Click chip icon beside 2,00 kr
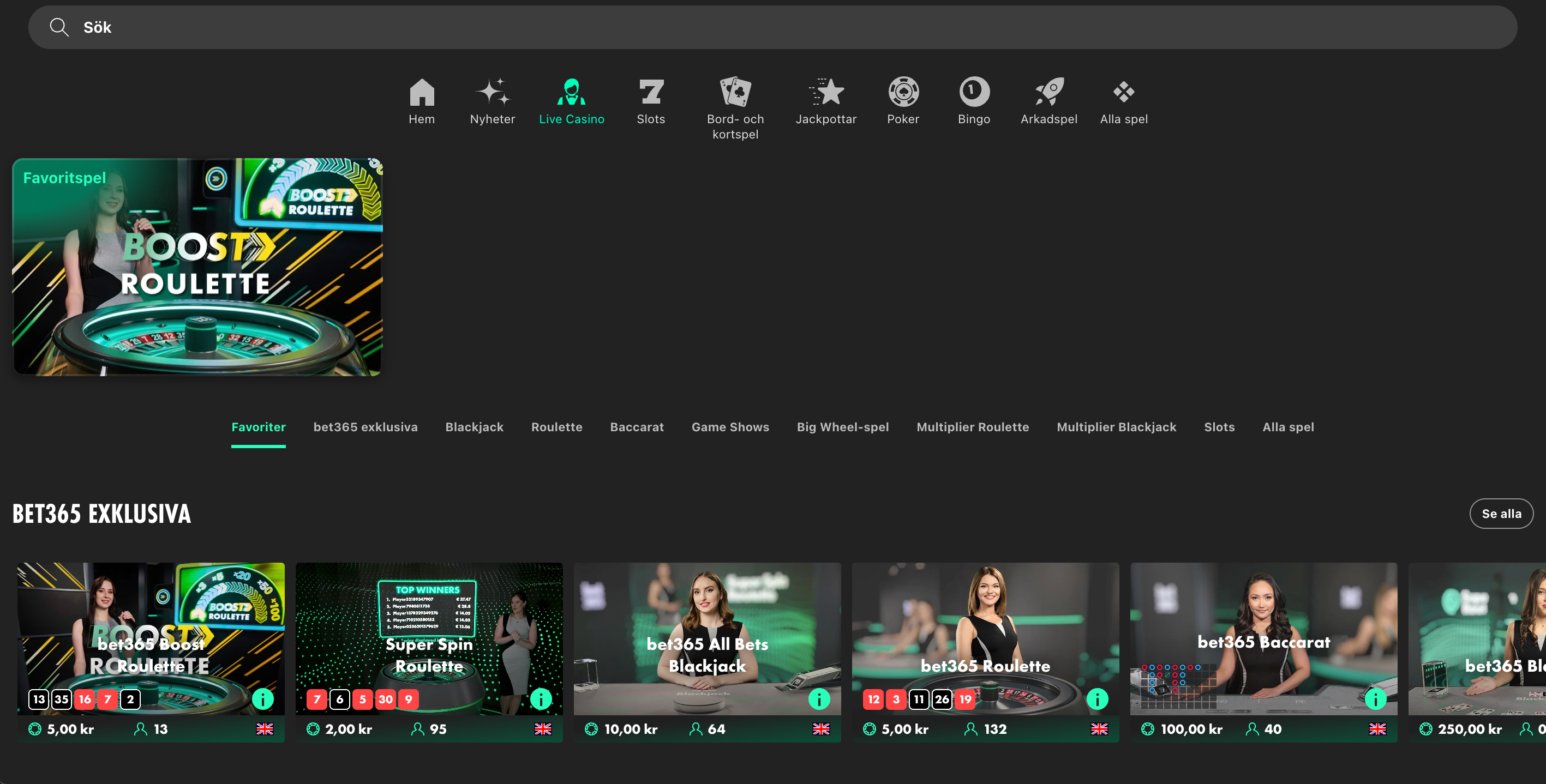This screenshot has height=784, width=1546. pos(313,729)
